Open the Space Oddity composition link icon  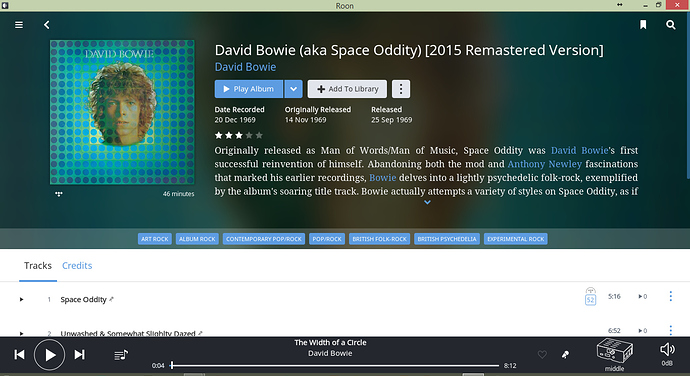(x=111, y=299)
